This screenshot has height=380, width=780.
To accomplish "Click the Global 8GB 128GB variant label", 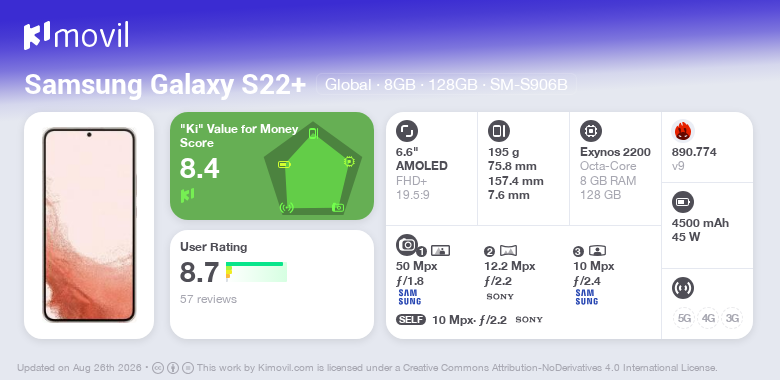I will [x=446, y=85].
